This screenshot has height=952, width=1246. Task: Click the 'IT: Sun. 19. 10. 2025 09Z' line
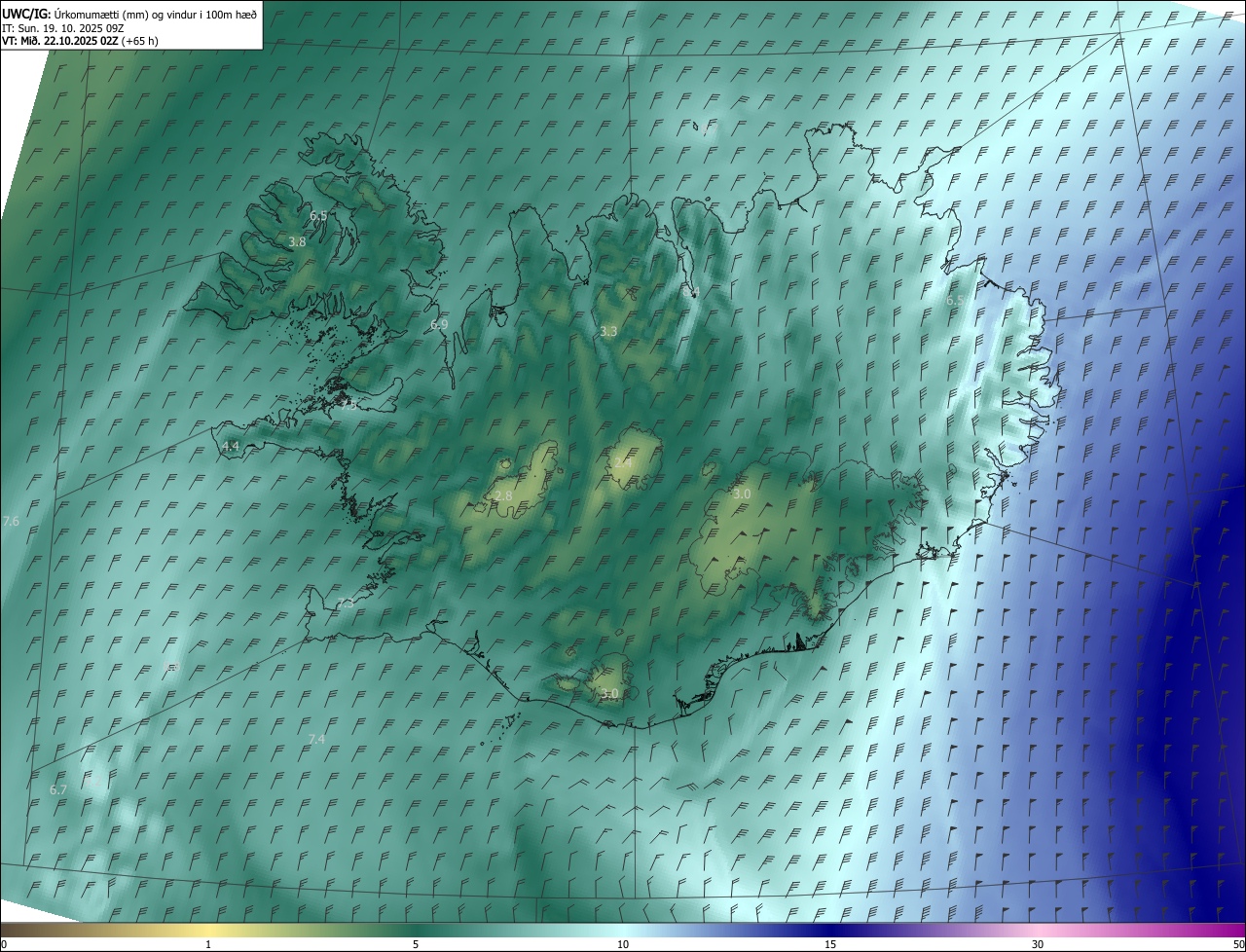point(62,27)
